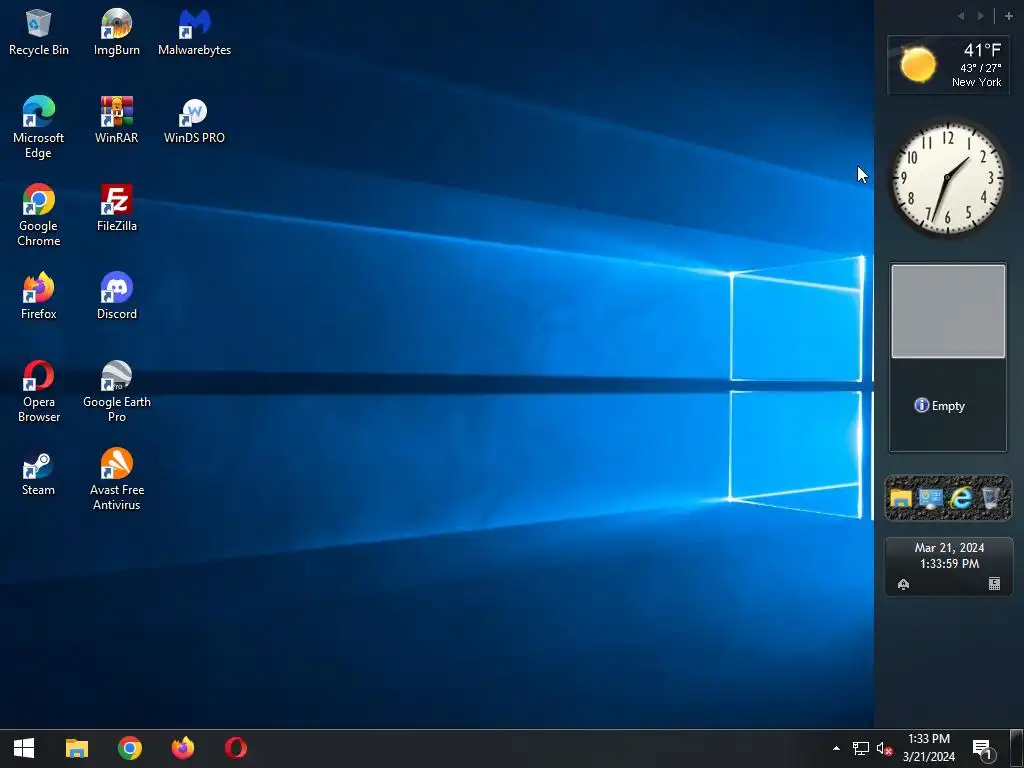Viewport: 1024px width, 768px height.
Task: Open the folder icon in launcher gadget
Action: (x=901, y=498)
